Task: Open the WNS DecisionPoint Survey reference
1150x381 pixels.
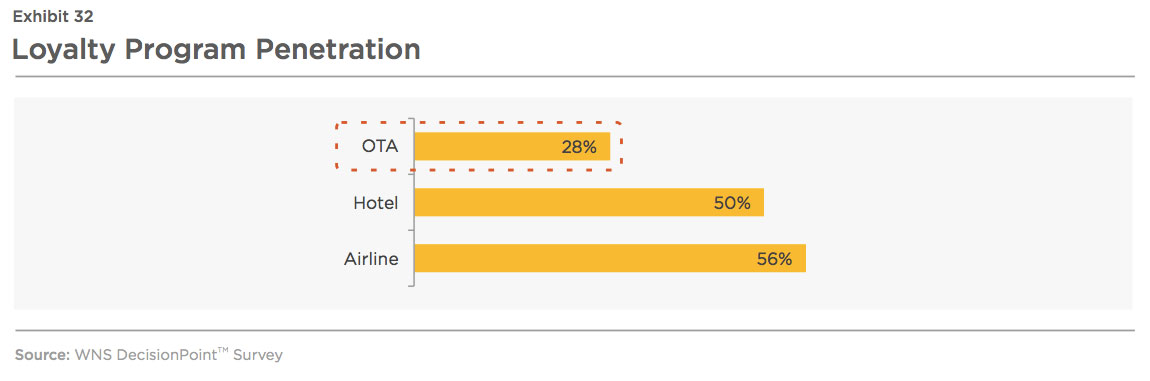Action: tap(177, 355)
